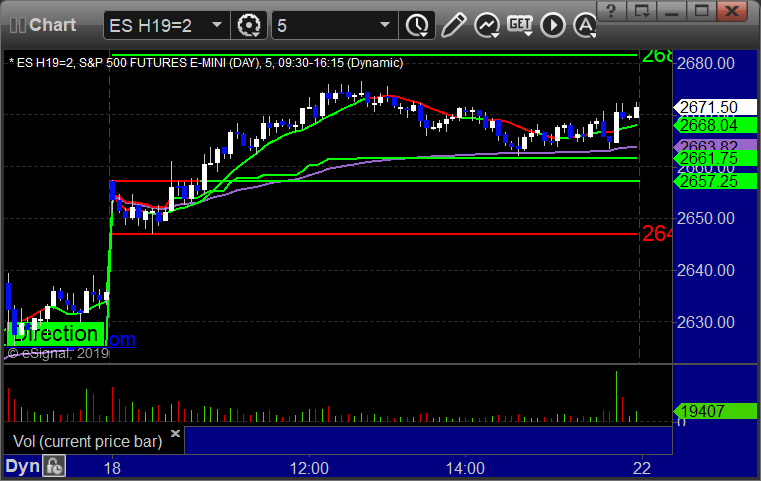Click the Chart window grip handle
The height and width of the screenshot is (481, 761).
17,25
